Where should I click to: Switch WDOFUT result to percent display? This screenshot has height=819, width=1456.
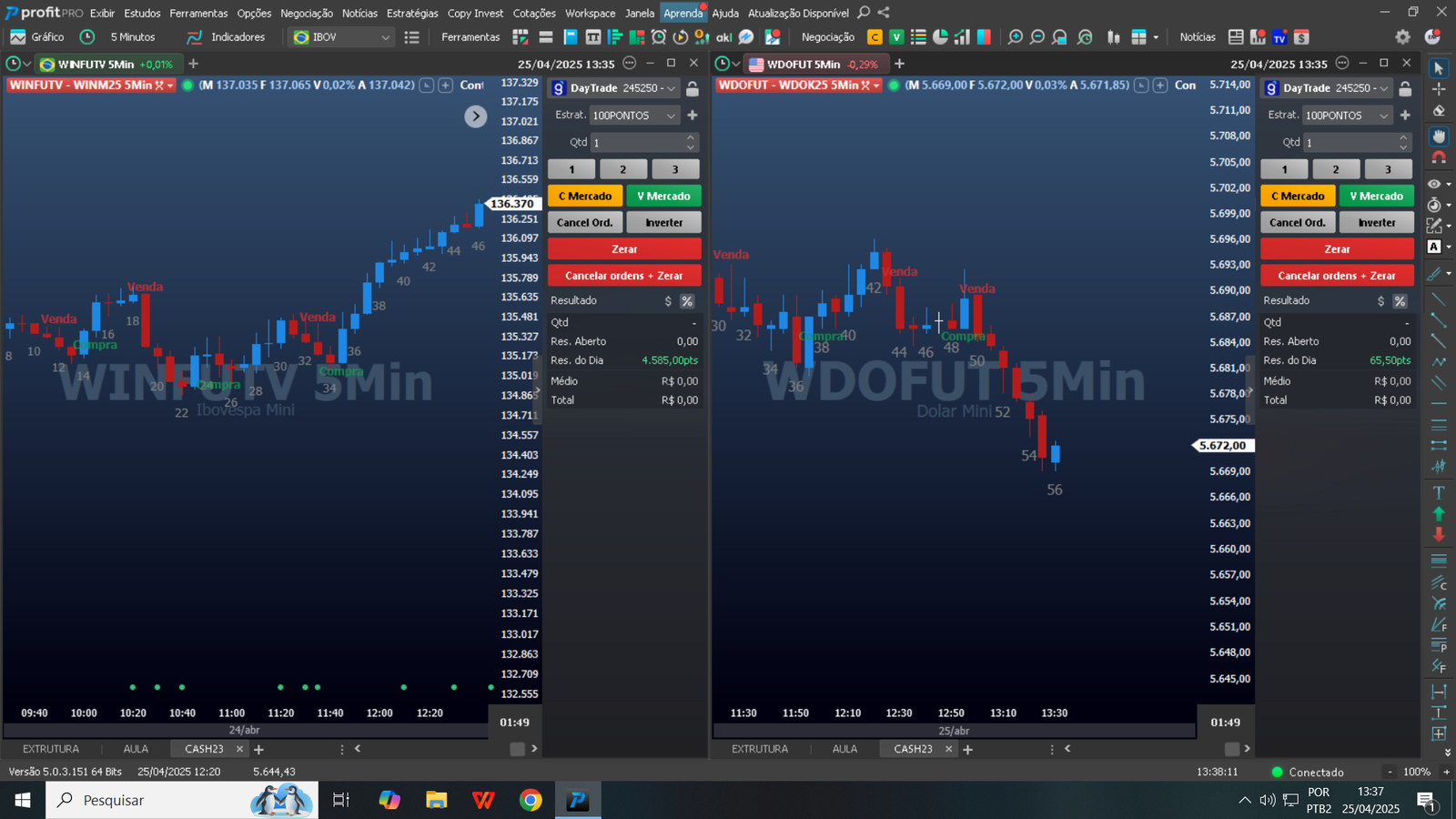point(1400,301)
